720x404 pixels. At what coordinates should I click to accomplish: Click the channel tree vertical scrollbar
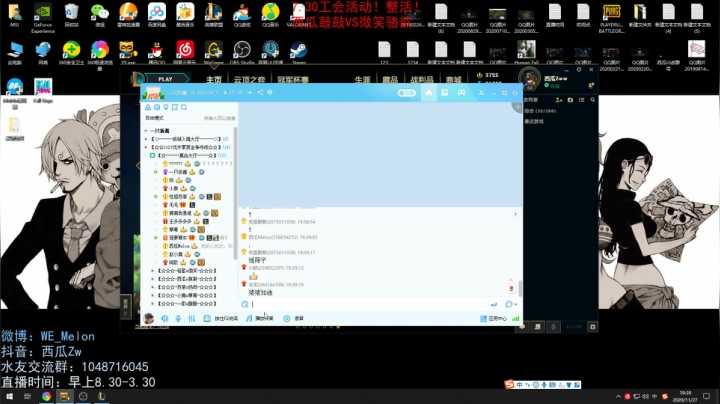click(236, 193)
